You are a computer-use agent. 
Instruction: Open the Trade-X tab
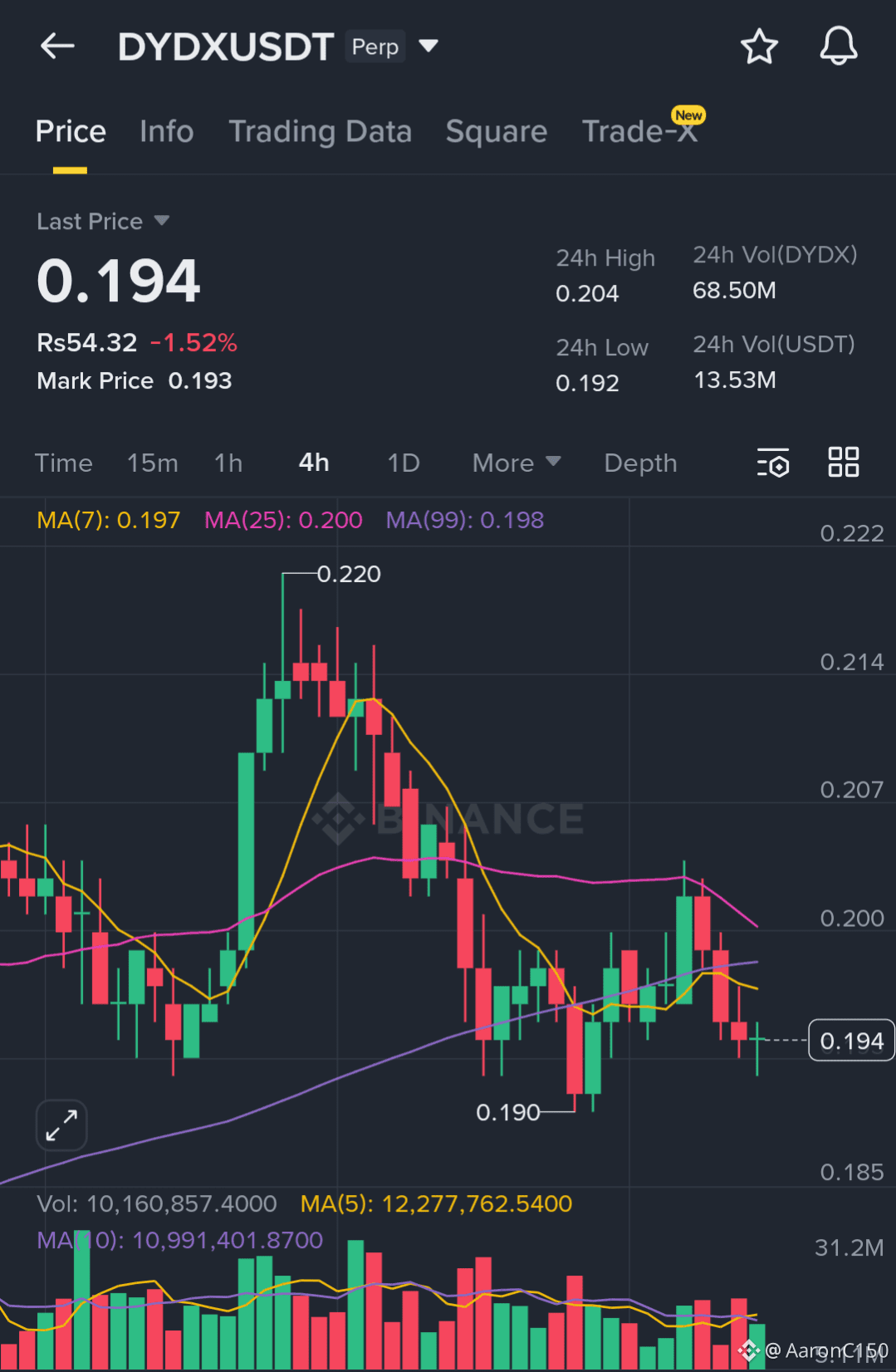pyautogui.click(x=640, y=131)
